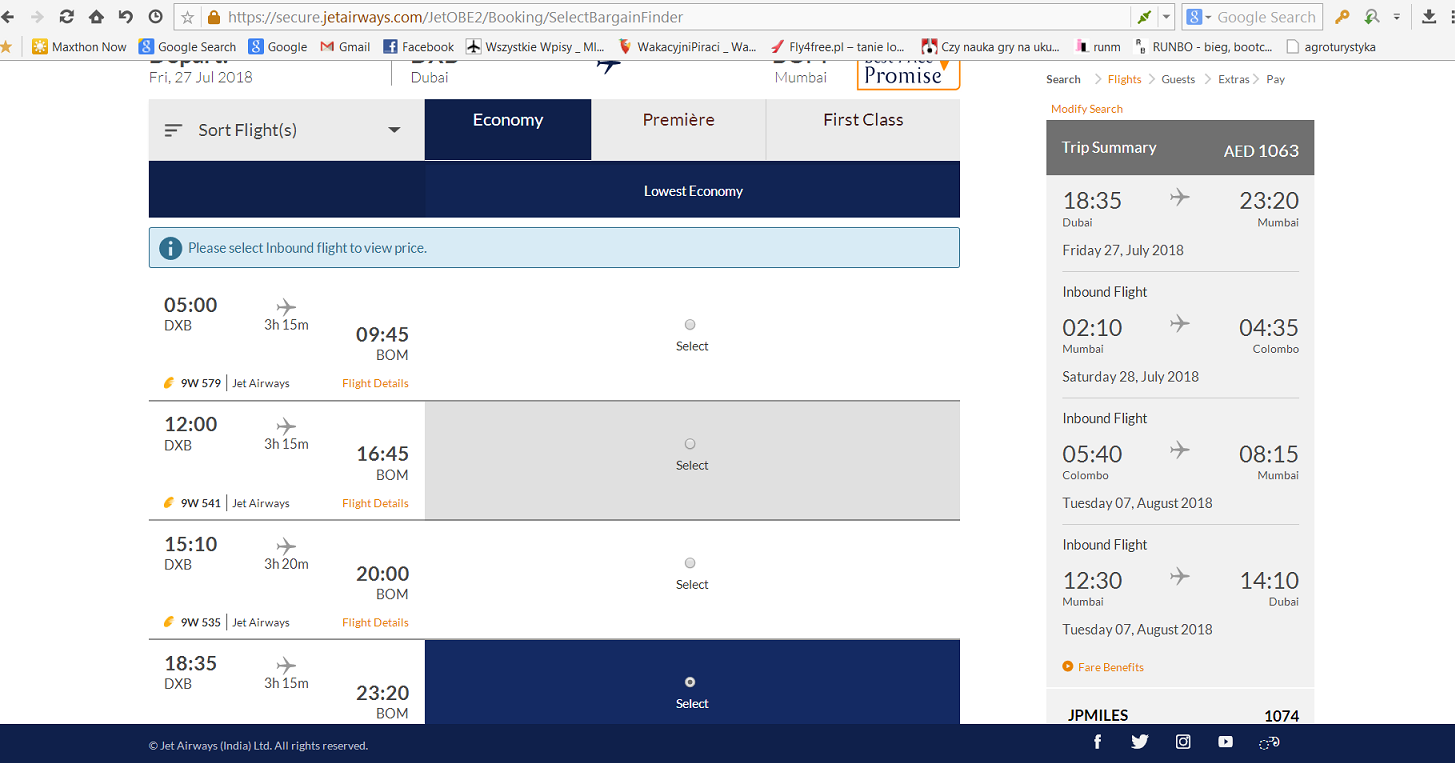Open Jet Airways Instagram icon

tap(1183, 742)
